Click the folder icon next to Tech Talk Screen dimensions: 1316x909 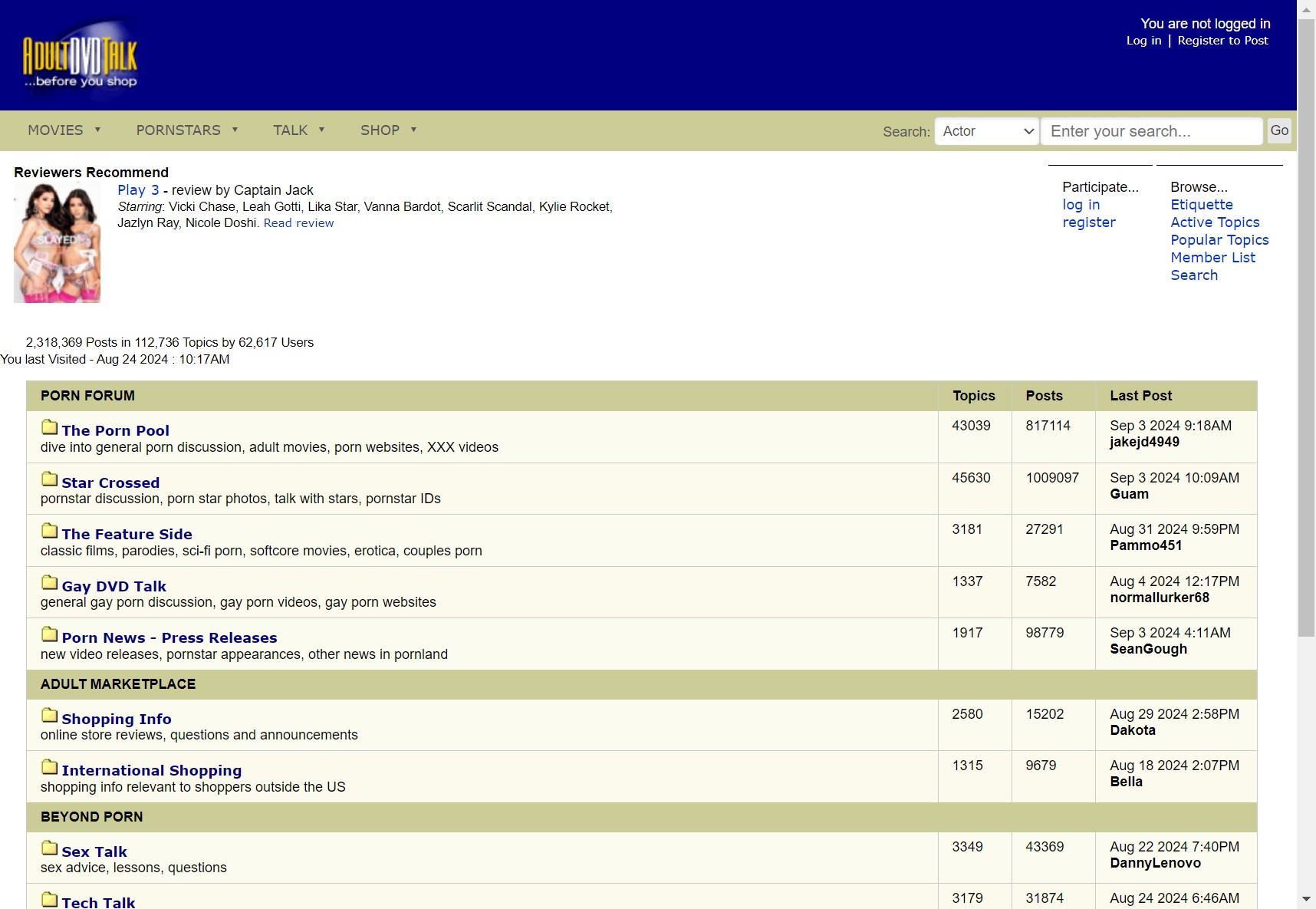[50, 900]
